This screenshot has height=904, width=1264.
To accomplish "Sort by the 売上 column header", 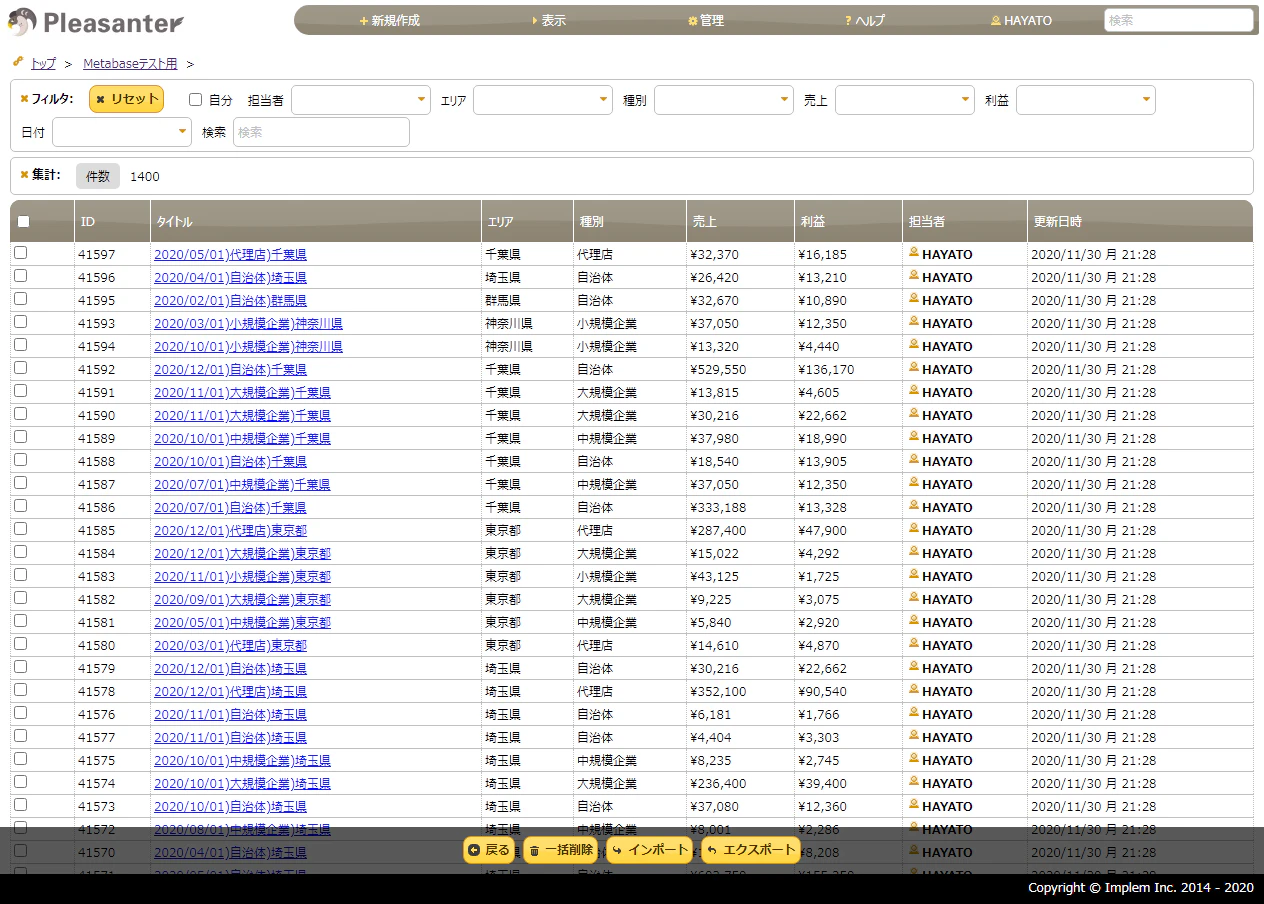I will coord(740,221).
